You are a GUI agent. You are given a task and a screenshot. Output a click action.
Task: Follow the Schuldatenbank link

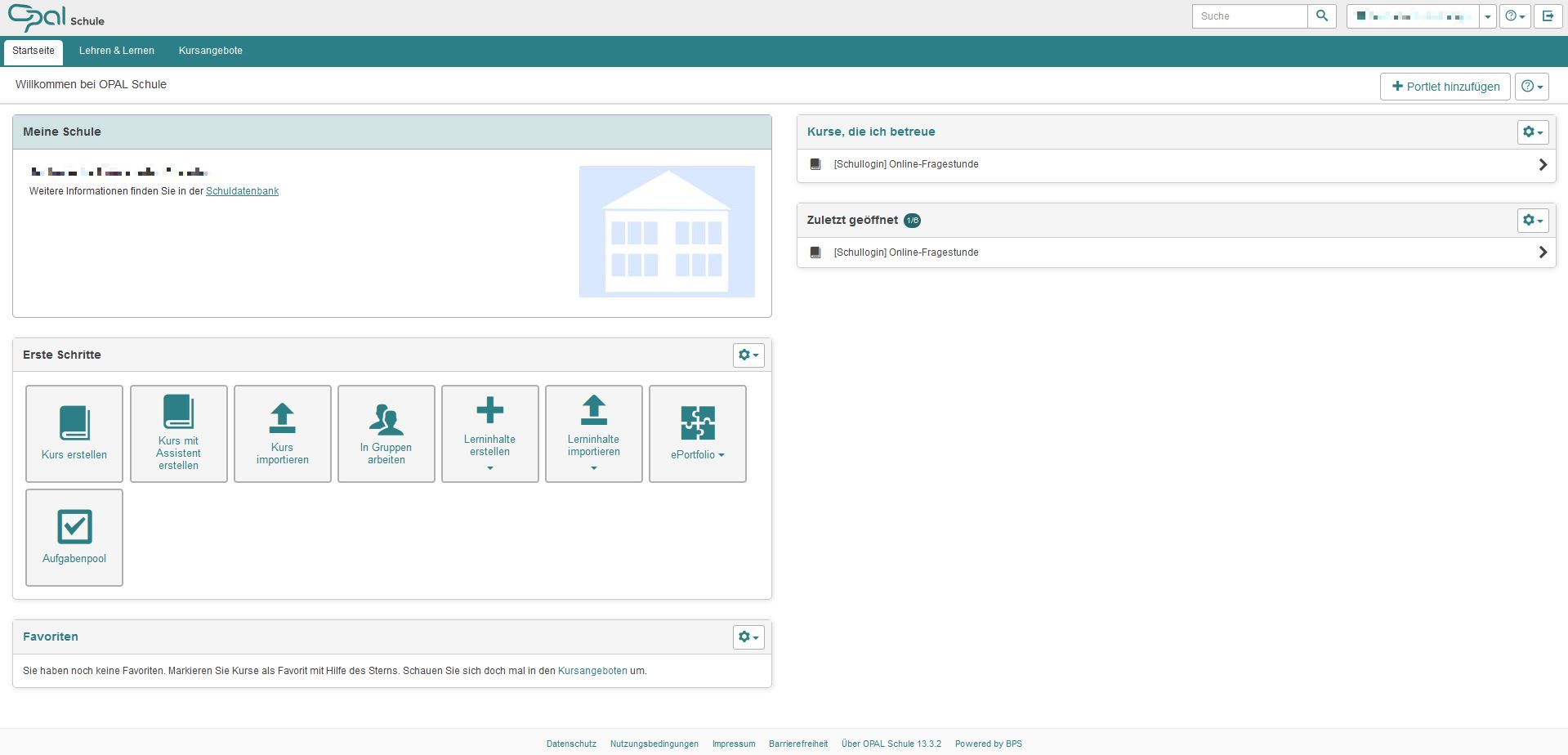(242, 191)
